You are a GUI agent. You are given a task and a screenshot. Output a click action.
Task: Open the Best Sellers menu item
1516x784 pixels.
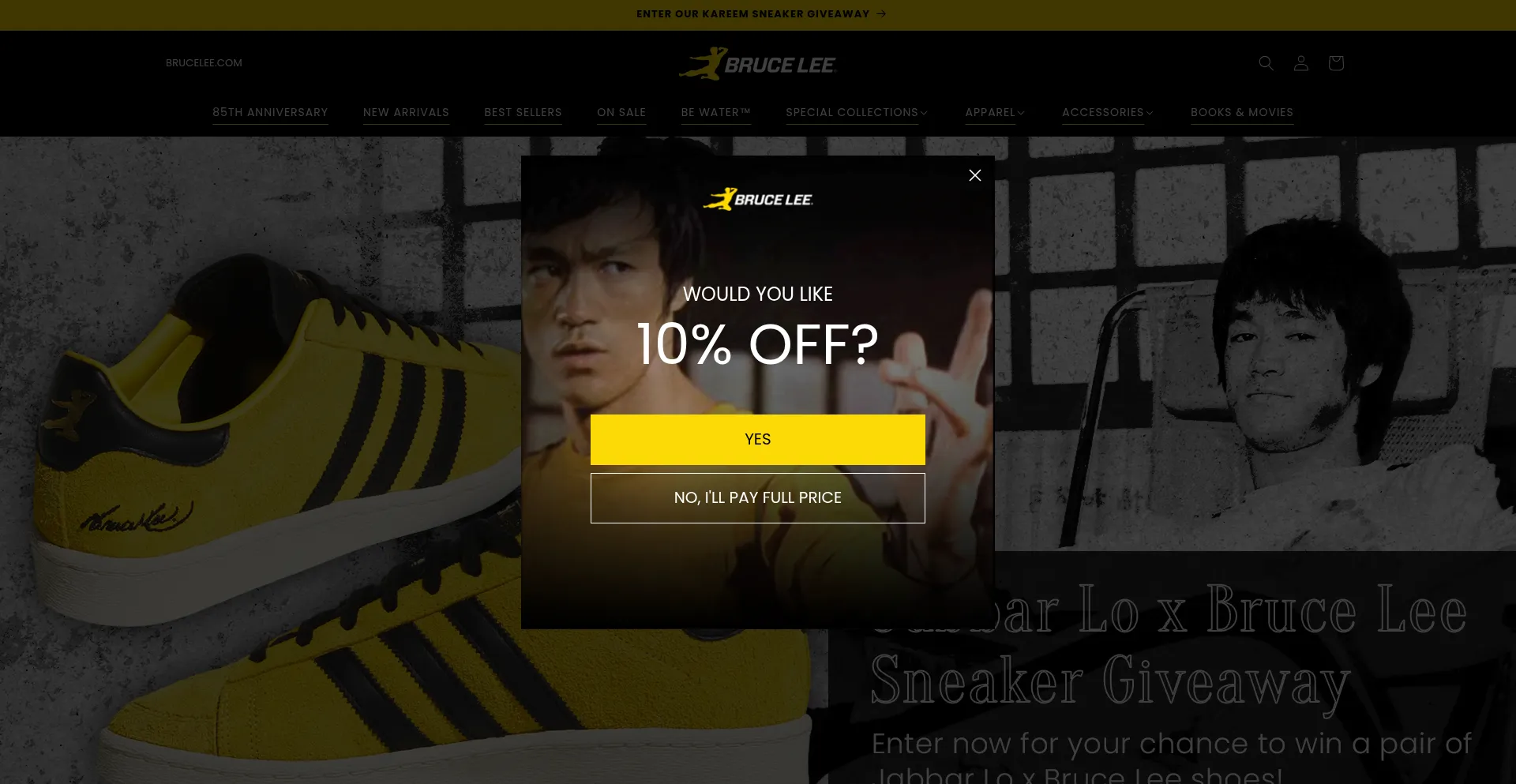[x=523, y=113]
